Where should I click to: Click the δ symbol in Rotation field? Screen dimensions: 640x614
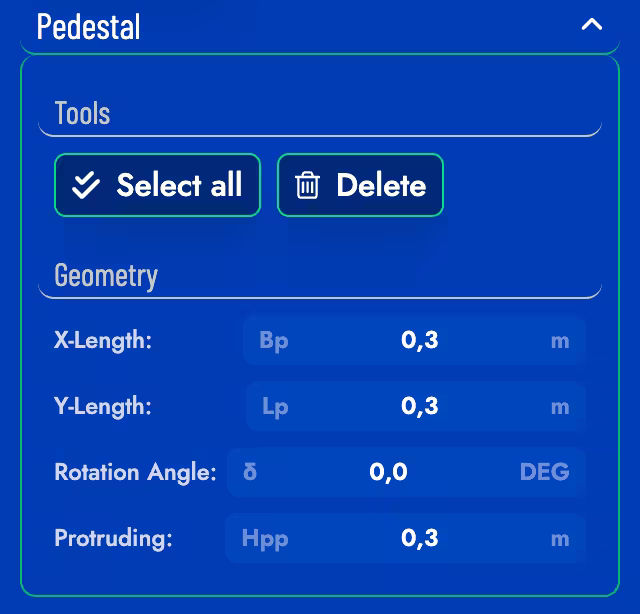click(250, 472)
